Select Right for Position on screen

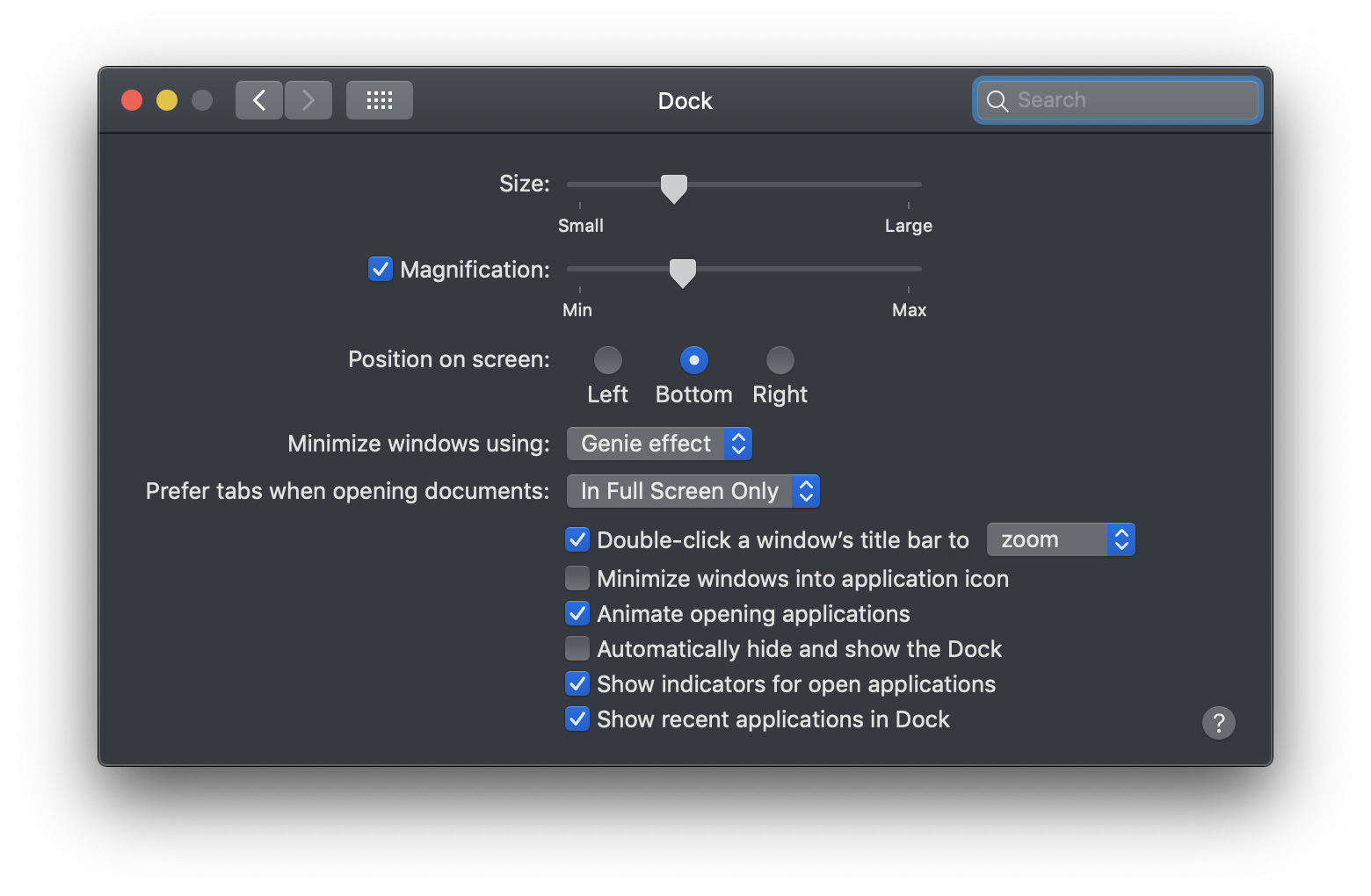(x=780, y=359)
